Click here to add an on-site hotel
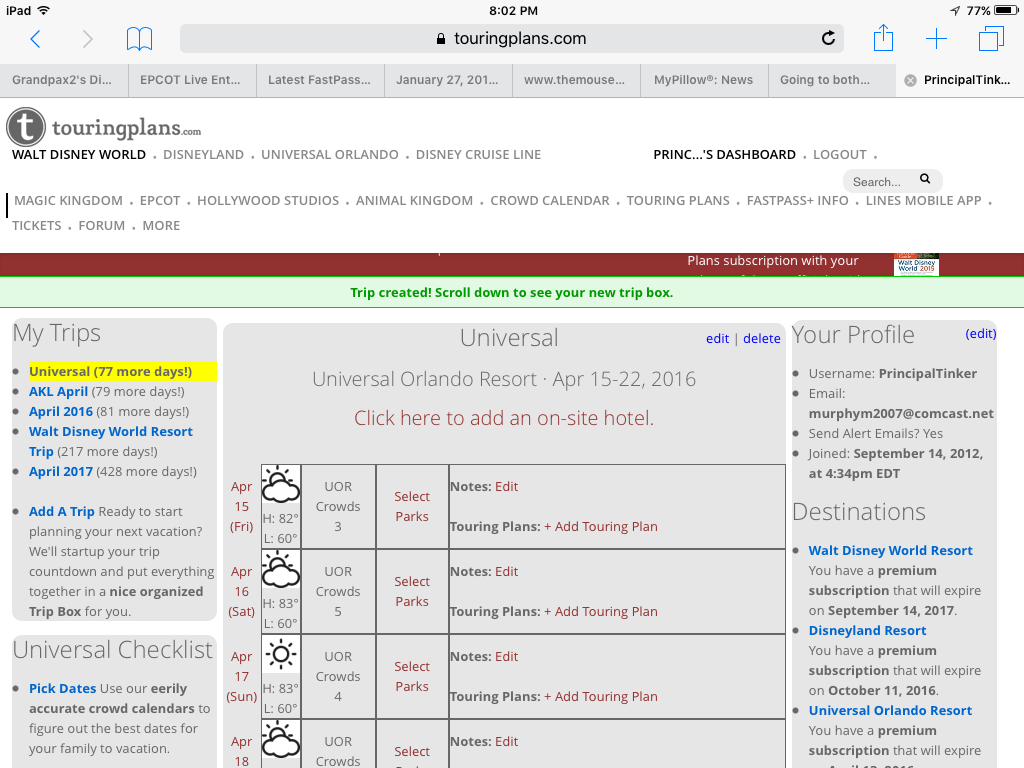This screenshot has width=1024, height=768. click(504, 418)
